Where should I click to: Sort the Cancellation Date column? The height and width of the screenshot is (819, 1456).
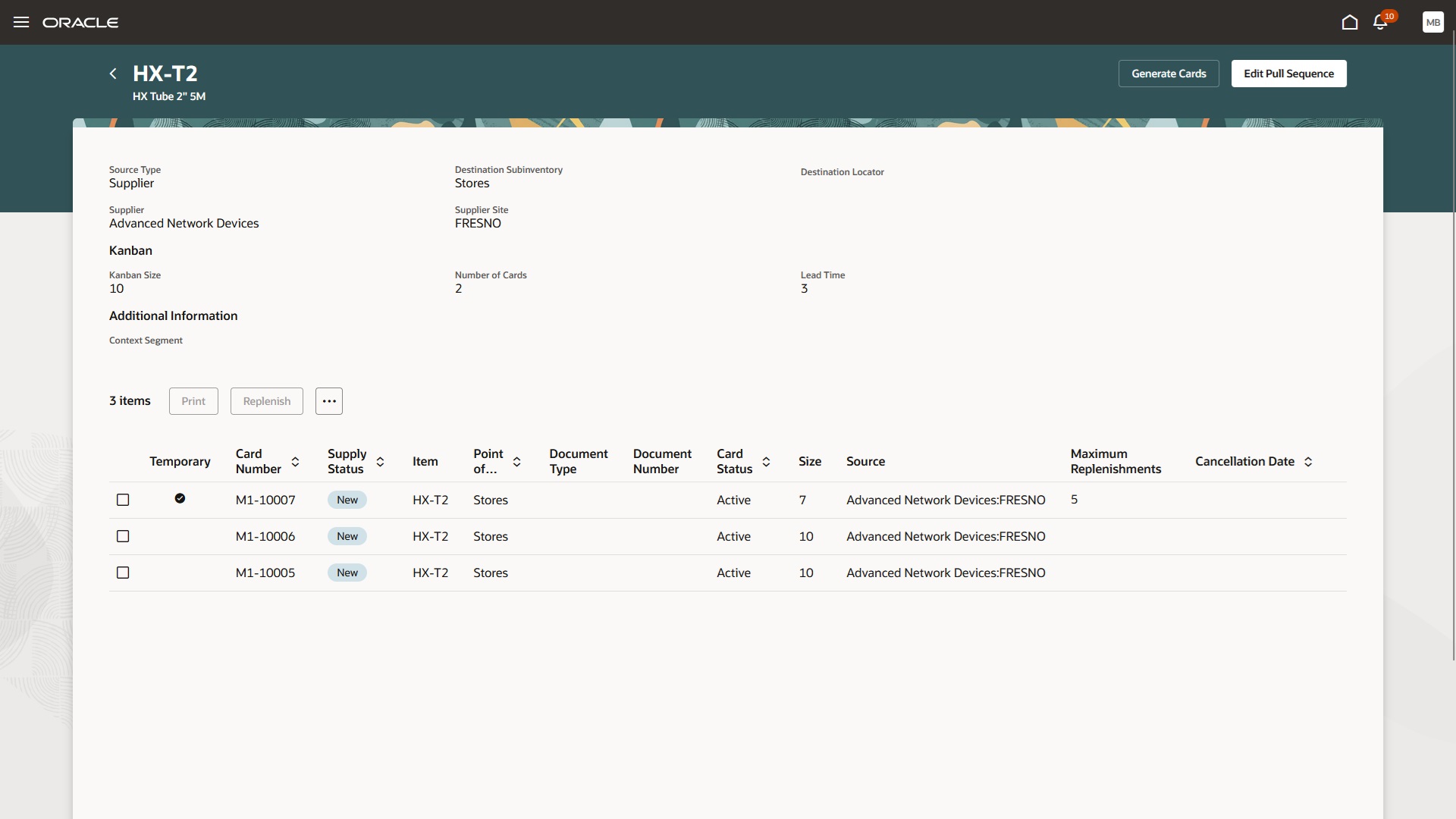(1308, 461)
